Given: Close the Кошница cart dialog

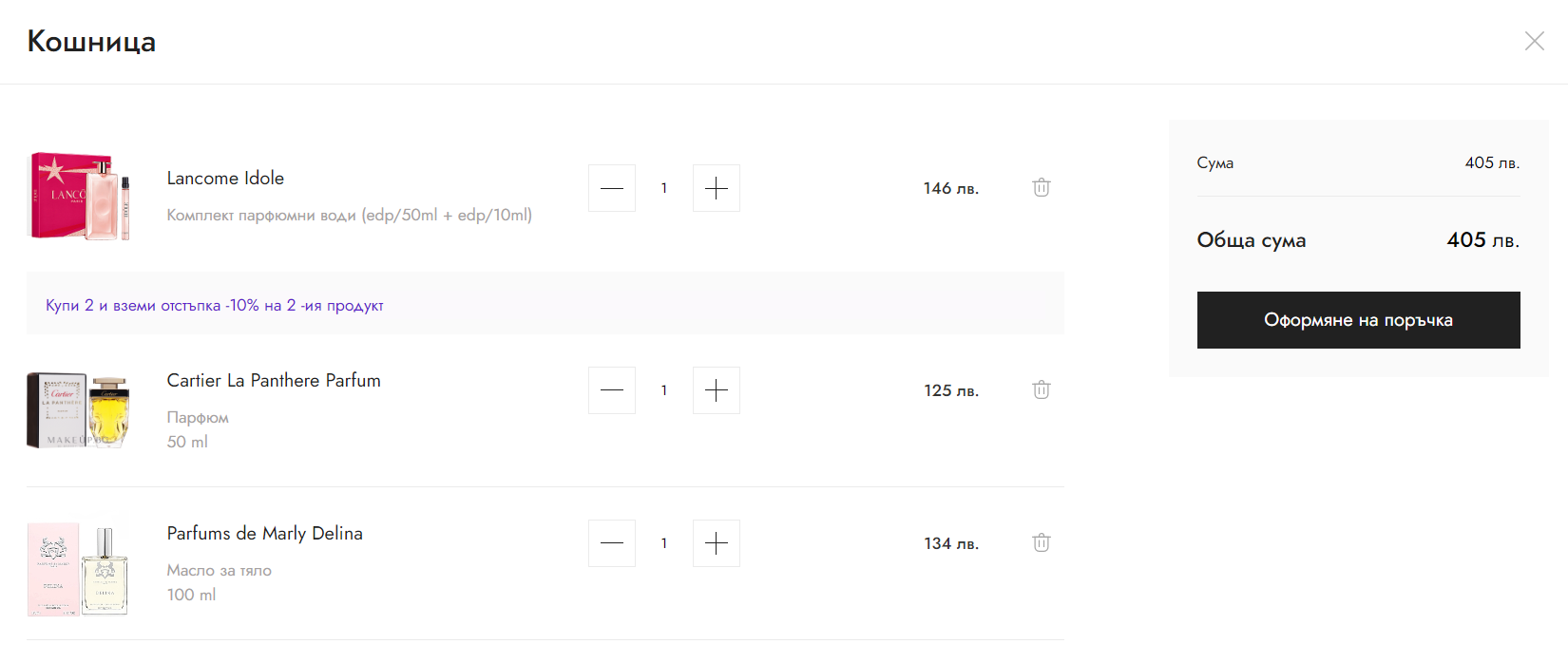Looking at the screenshot, I should click(1534, 41).
